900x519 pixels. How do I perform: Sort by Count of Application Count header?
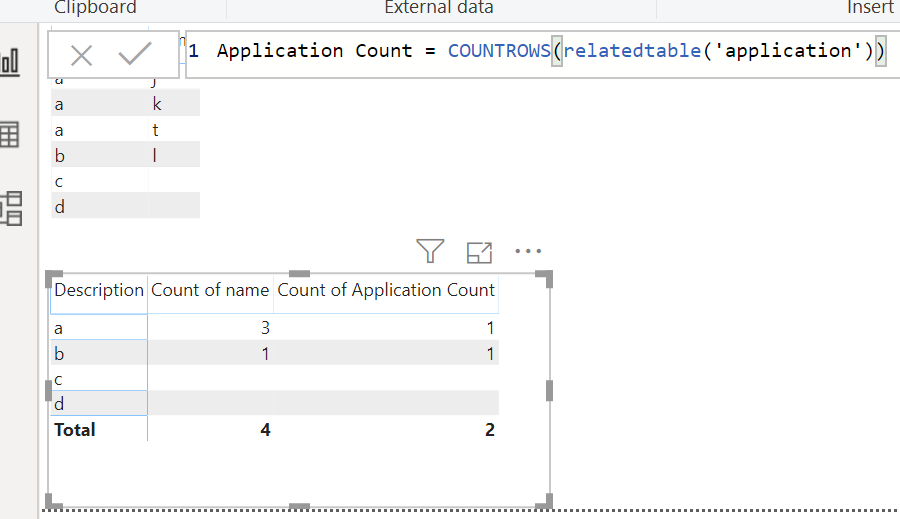(386, 290)
